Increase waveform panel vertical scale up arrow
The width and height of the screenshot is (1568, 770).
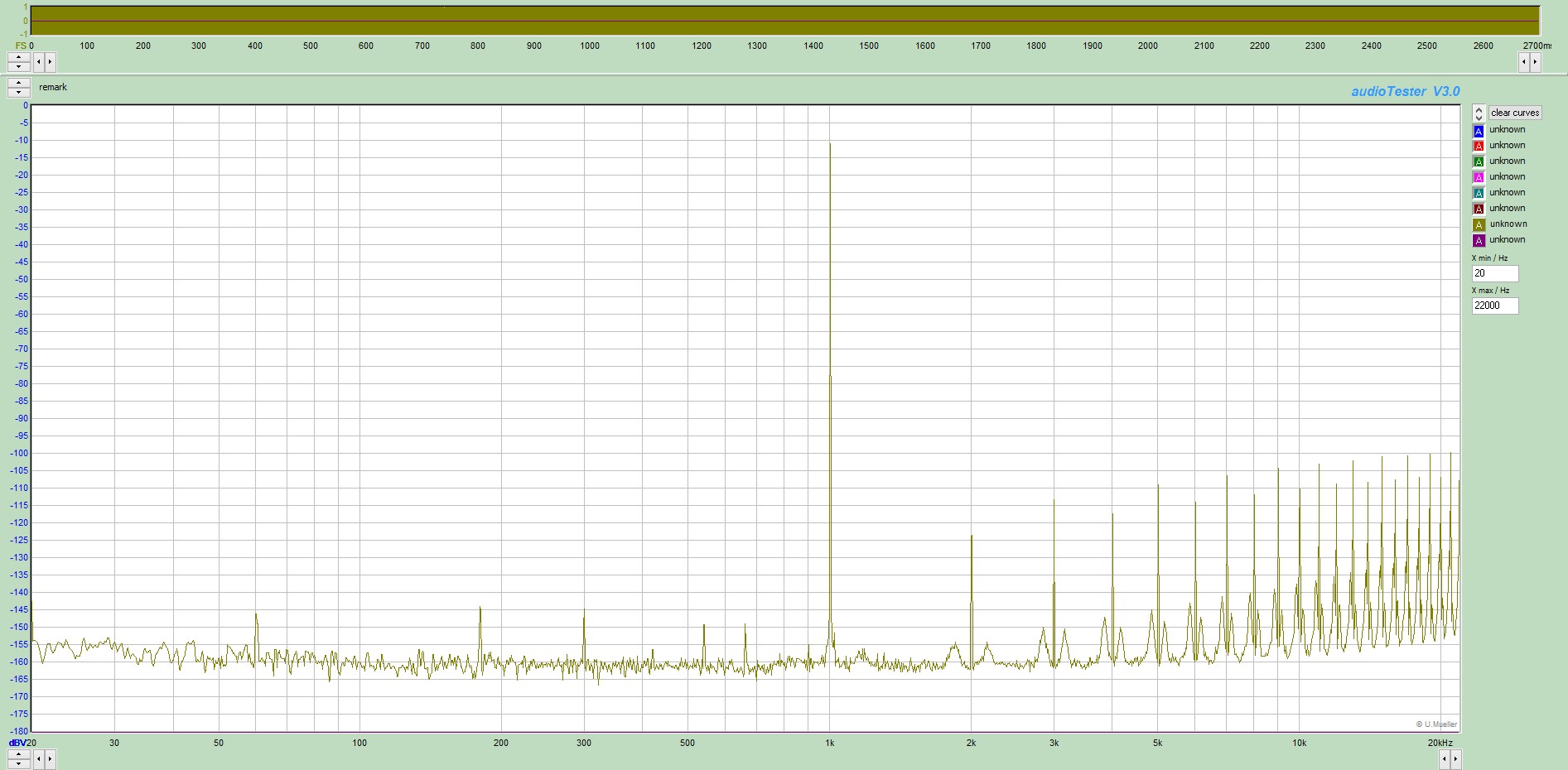tap(18, 57)
